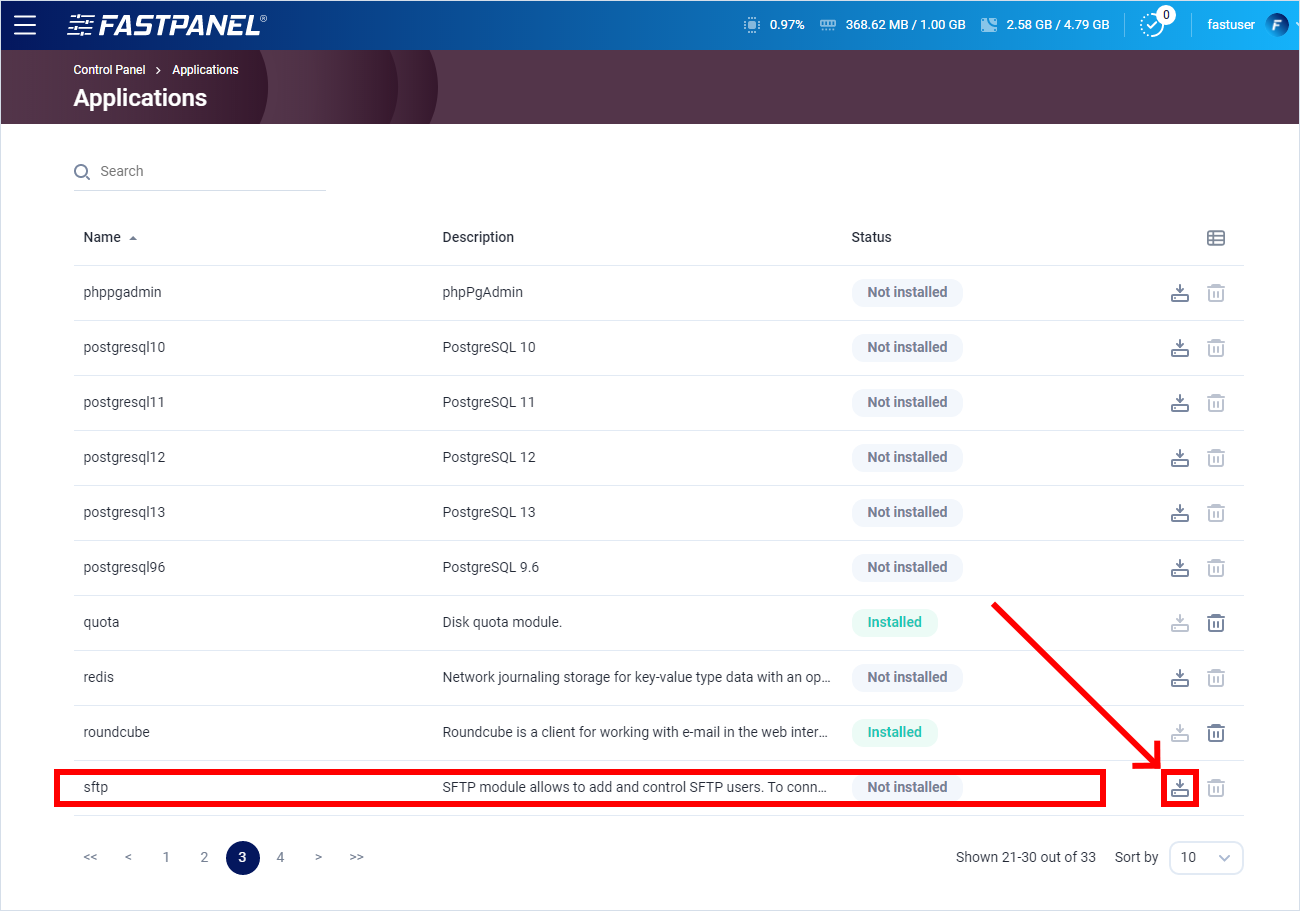This screenshot has width=1300, height=911.
Task: Click the delete icon for phppgadmin
Action: click(x=1216, y=293)
